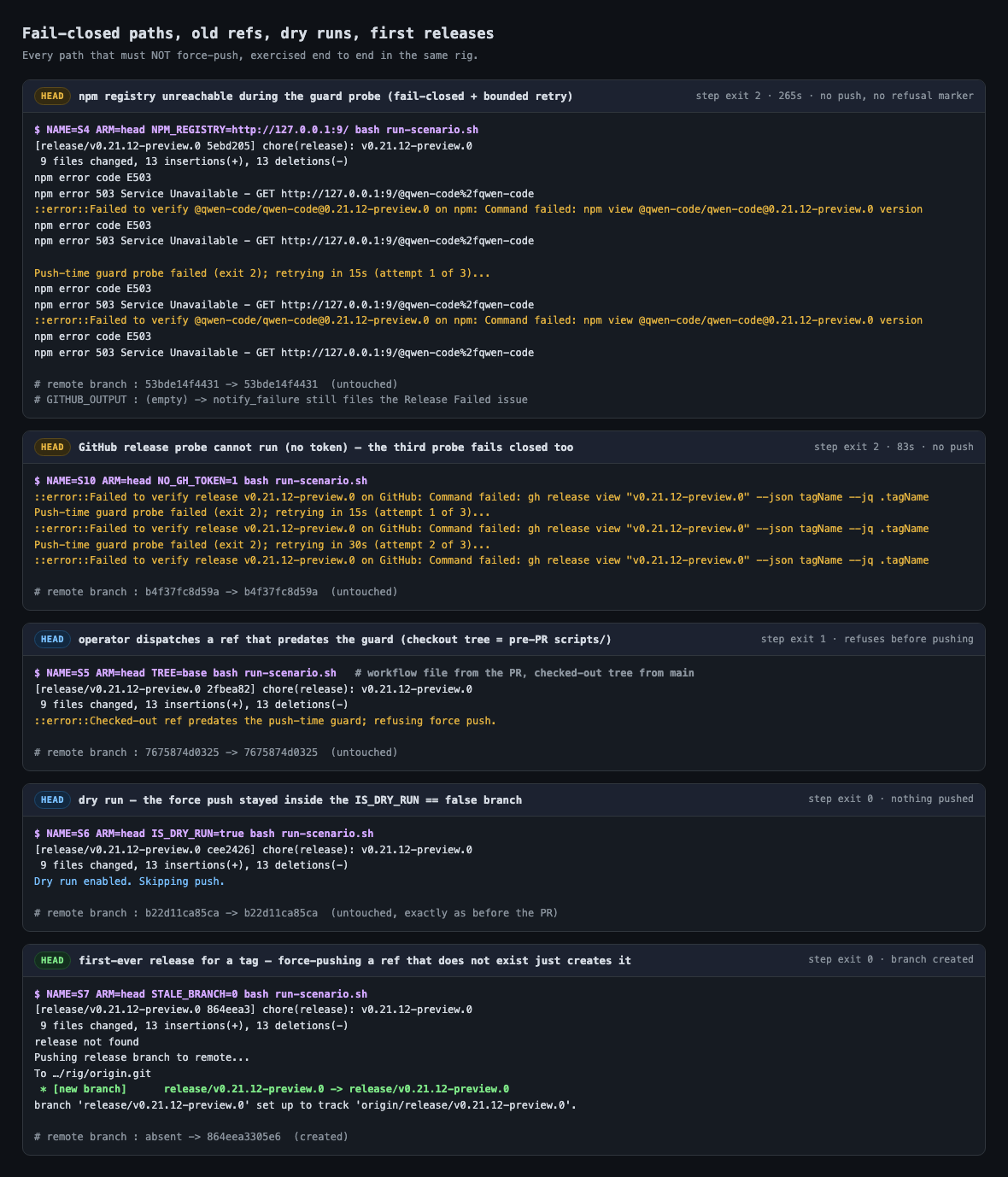Image resolution: width=1008 pixels, height=1177 pixels.
Task: Click the HEAD badge beside operator dispatches title
Action: tap(52, 640)
